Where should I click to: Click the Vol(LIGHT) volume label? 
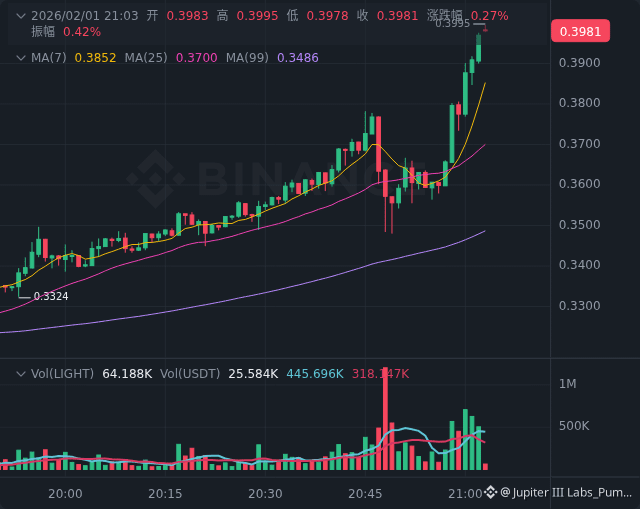62,373
